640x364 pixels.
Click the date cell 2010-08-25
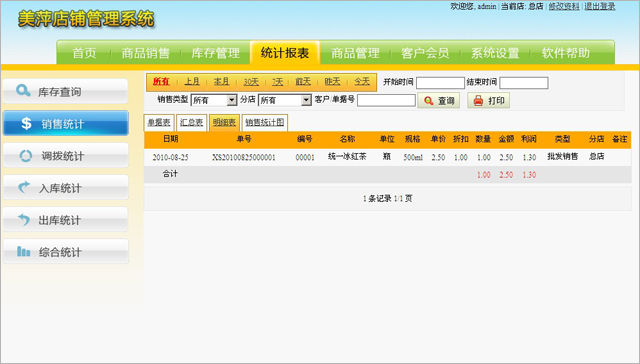click(x=171, y=157)
